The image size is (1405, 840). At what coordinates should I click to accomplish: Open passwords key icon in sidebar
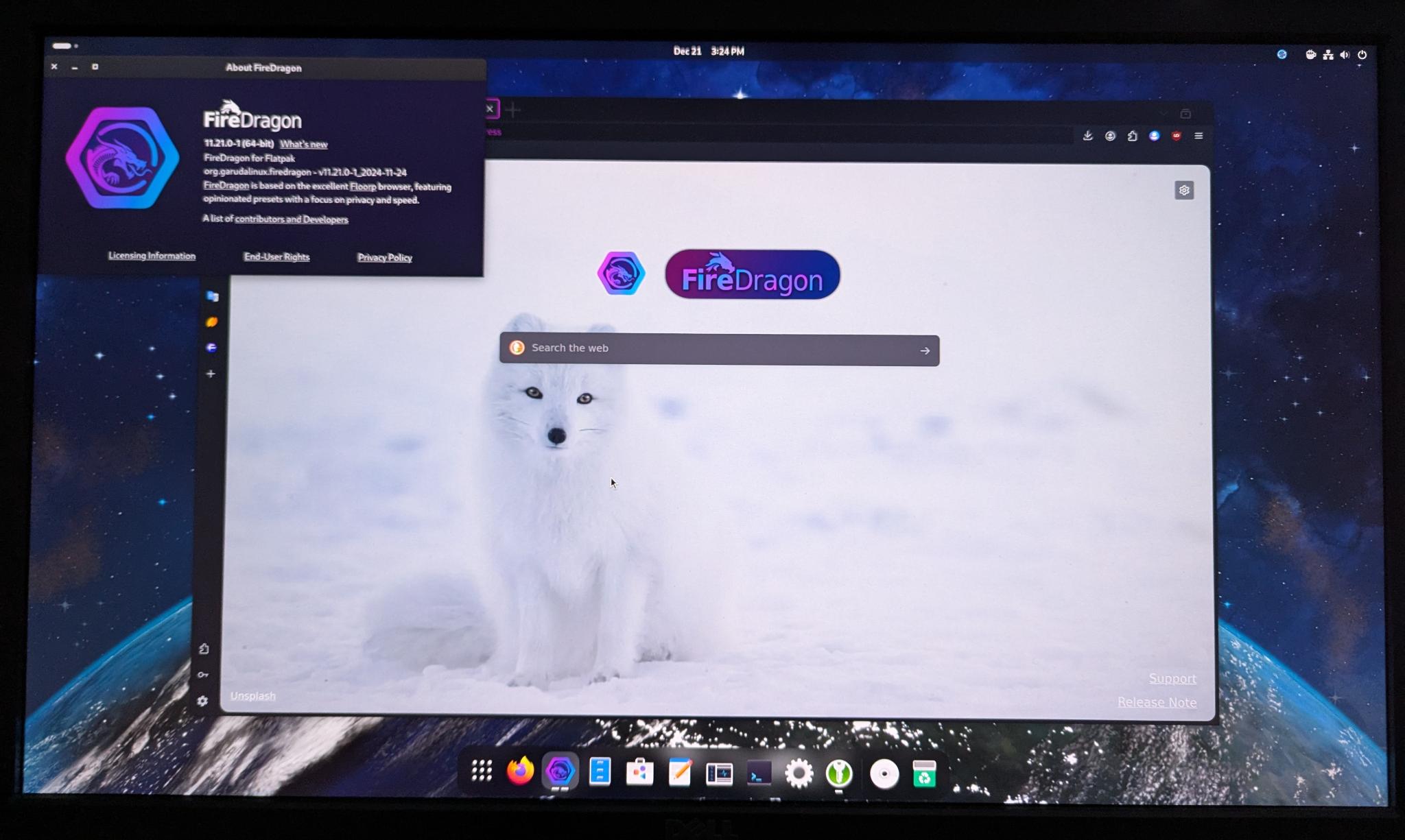tap(203, 675)
